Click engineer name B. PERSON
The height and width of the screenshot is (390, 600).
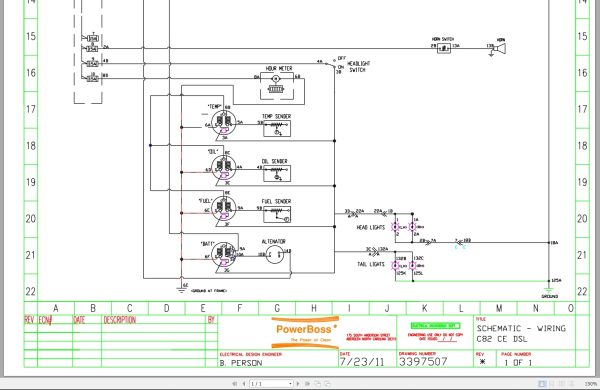[x=241, y=363]
